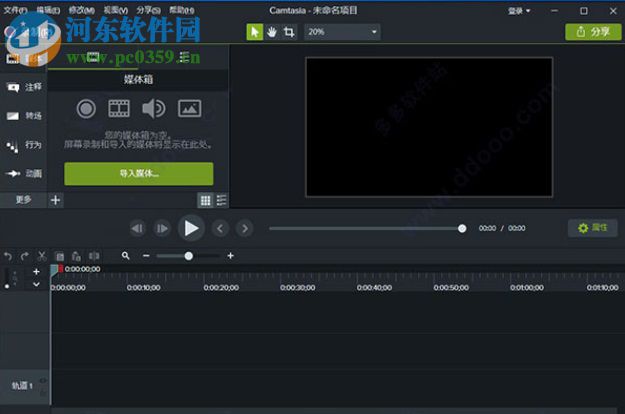Image resolution: width=625 pixels, height=414 pixels.
Task: Activate the hand pan tool
Action: [272, 32]
